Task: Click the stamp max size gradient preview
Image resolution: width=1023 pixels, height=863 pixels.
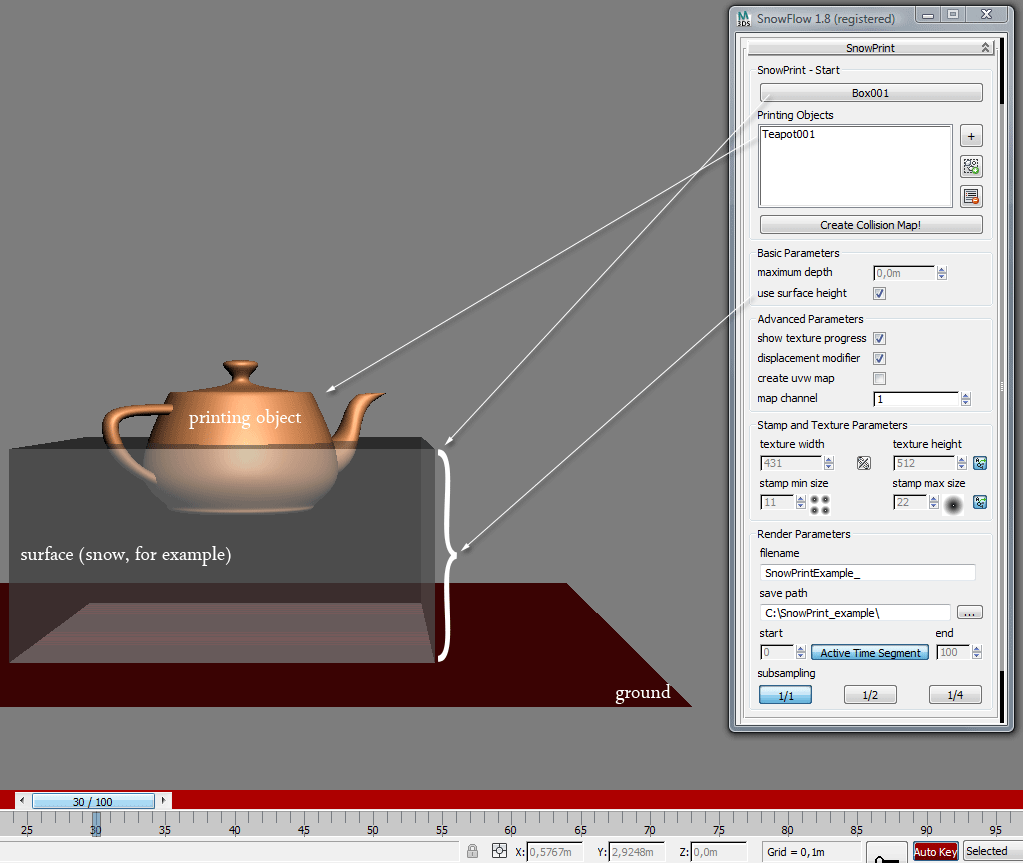Action: point(953,505)
